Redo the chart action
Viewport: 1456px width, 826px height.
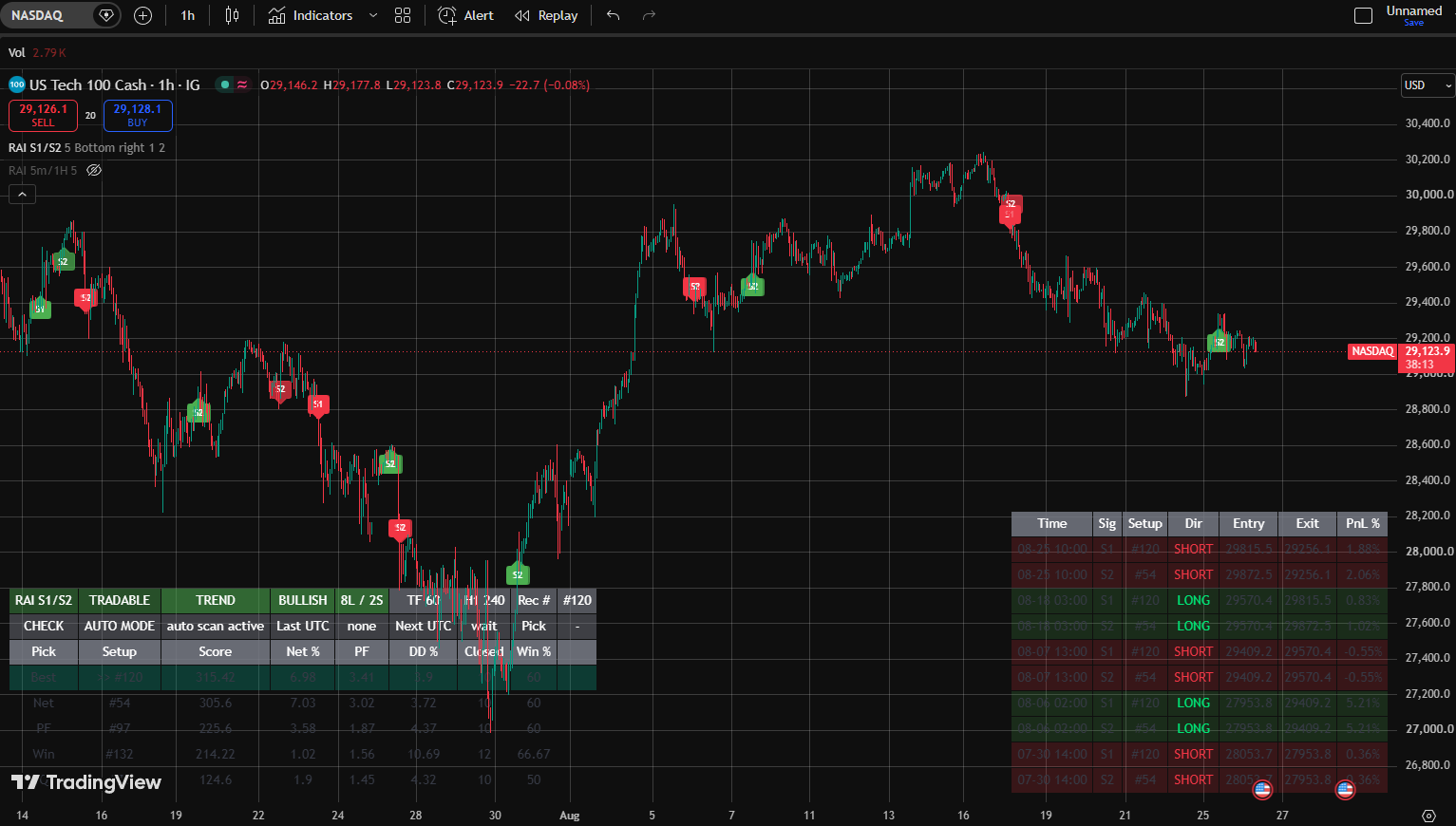tap(650, 15)
